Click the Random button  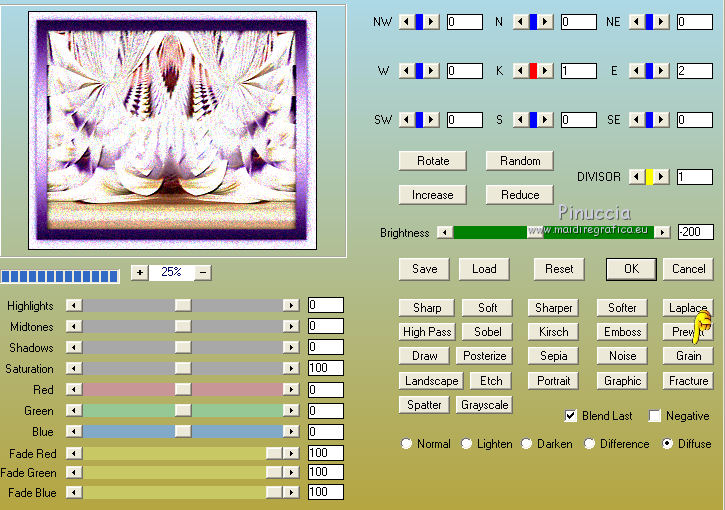[520, 161]
